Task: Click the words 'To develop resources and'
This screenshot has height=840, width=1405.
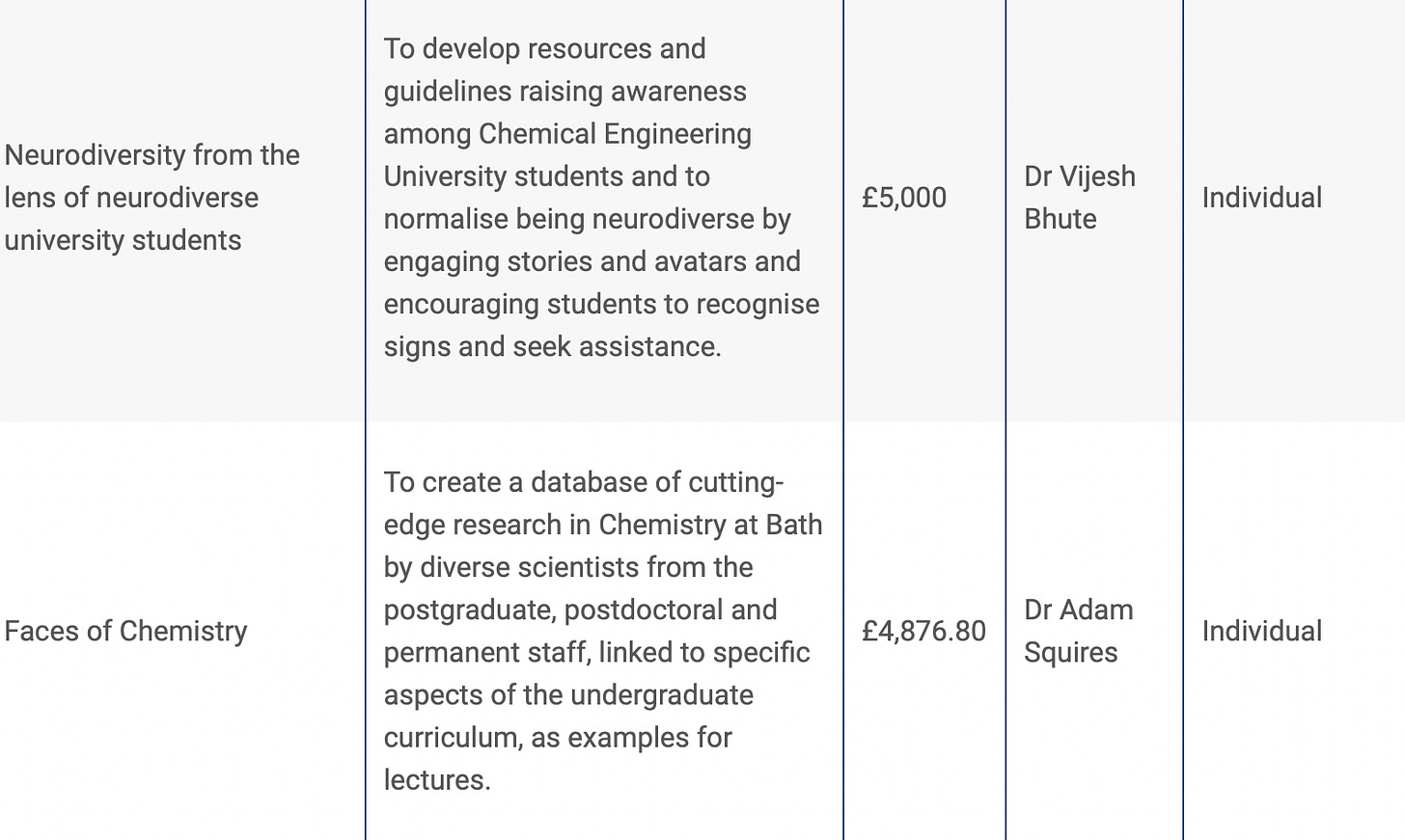Action: pyautogui.click(x=544, y=48)
